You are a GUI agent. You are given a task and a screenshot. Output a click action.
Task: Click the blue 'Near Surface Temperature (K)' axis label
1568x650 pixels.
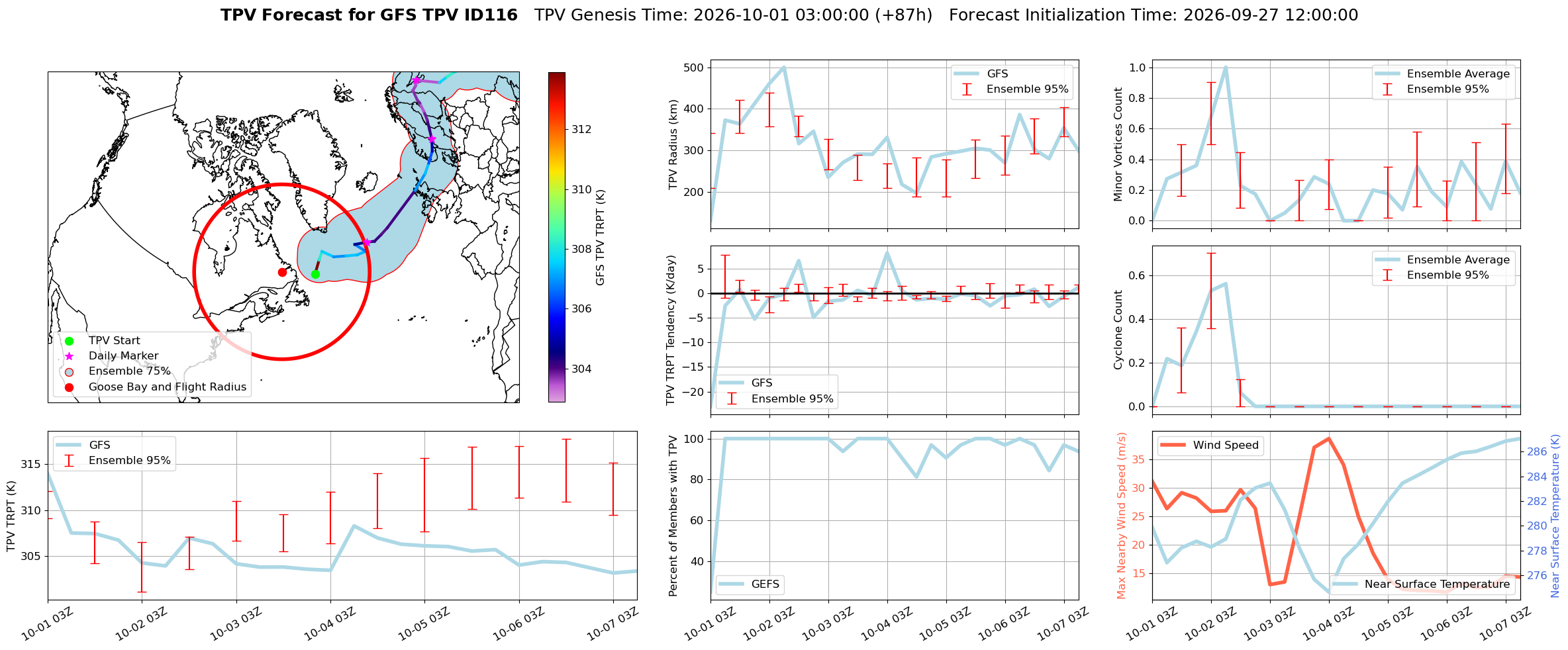(x=1555, y=516)
